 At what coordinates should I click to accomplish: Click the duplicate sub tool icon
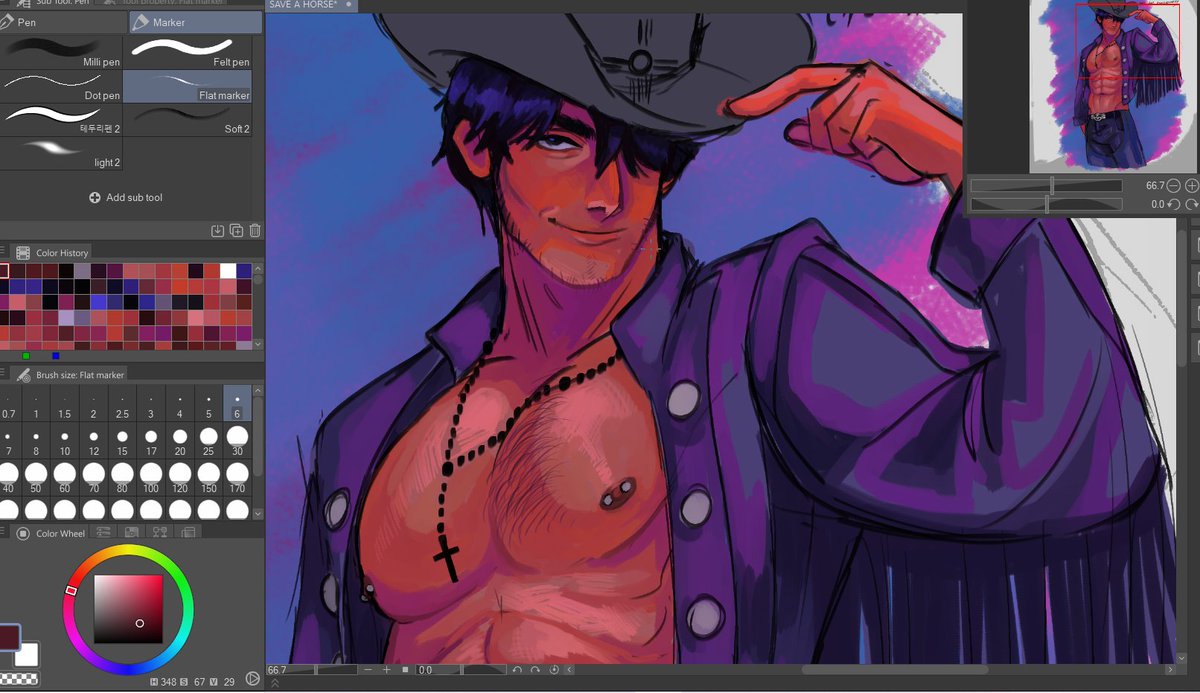(236, 231)
